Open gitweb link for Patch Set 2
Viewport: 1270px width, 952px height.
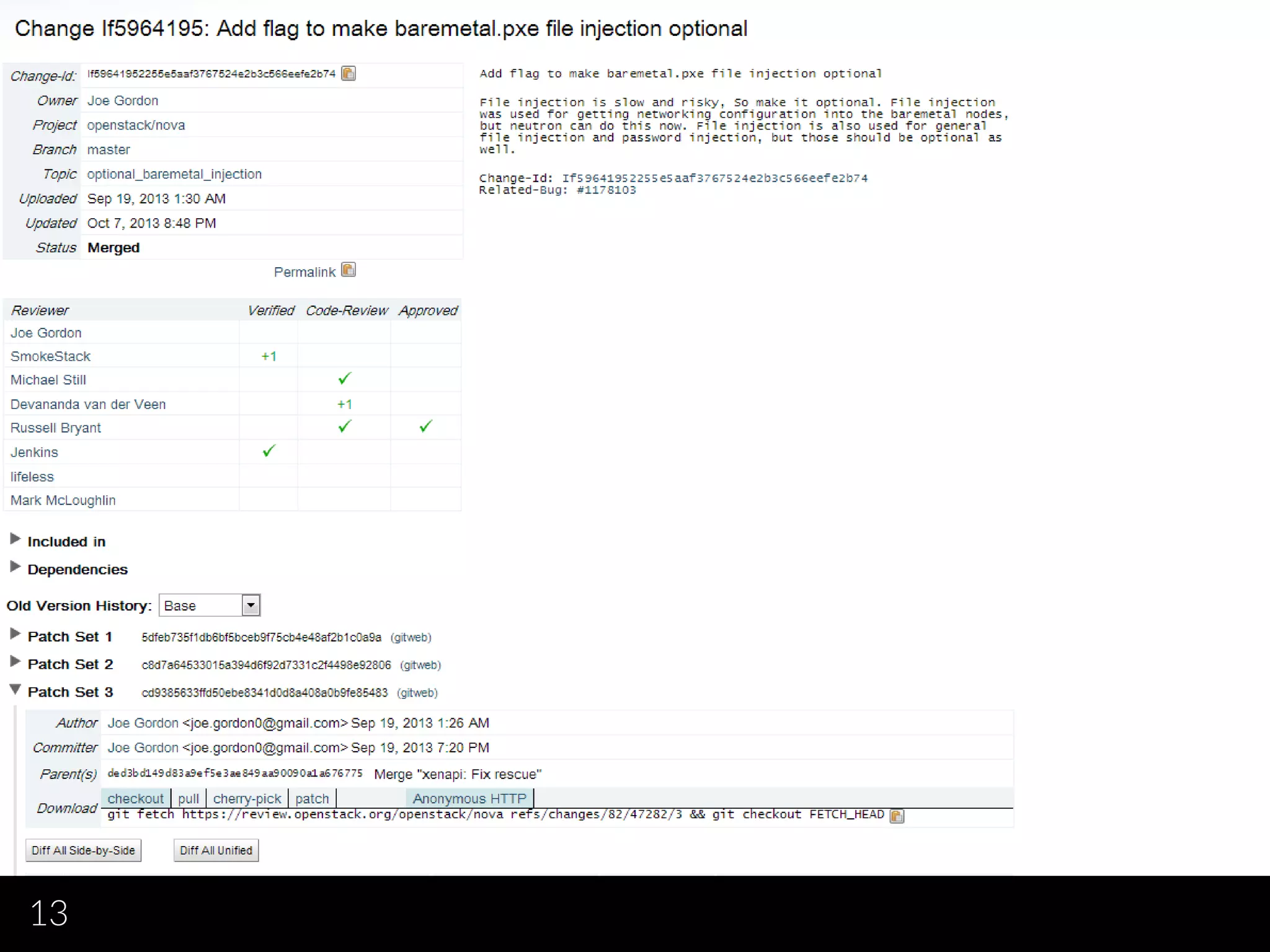[420, 665]
